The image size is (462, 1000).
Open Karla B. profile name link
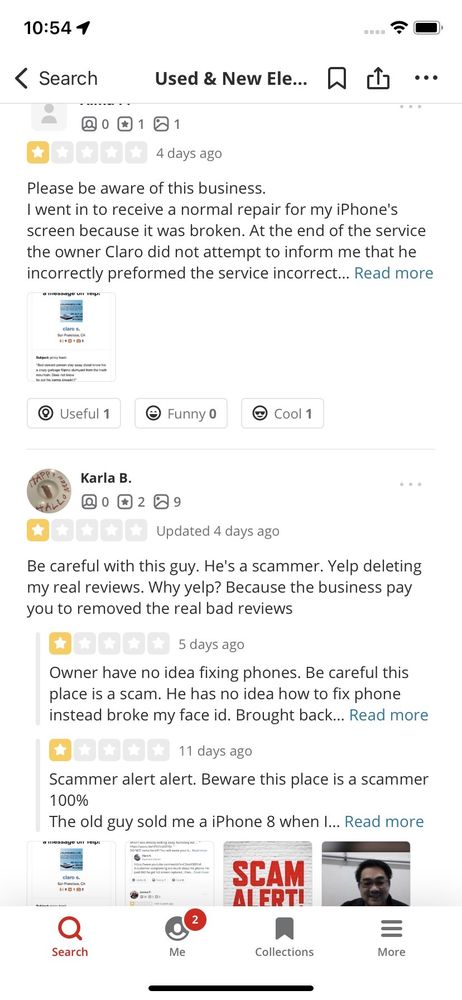tap(106, 478)
